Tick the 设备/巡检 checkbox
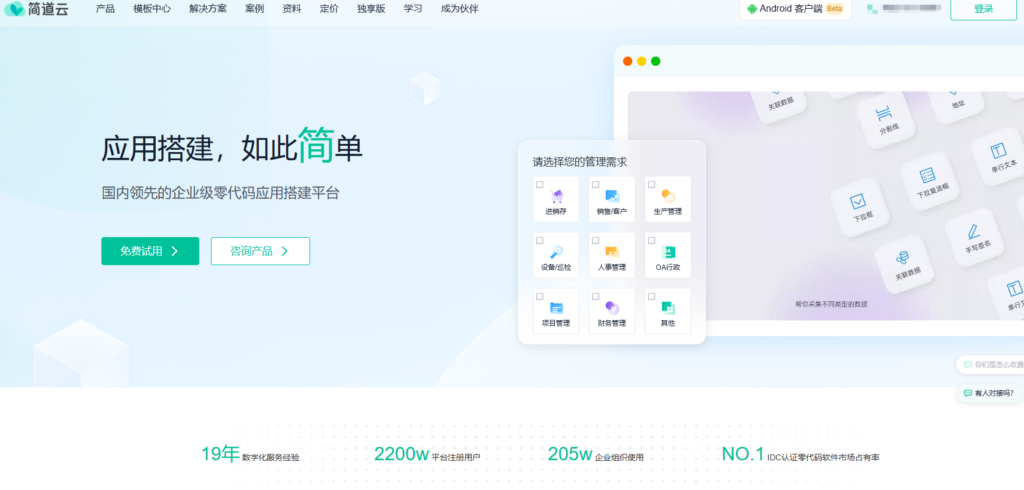The image size is (1024, 490). 539,240
